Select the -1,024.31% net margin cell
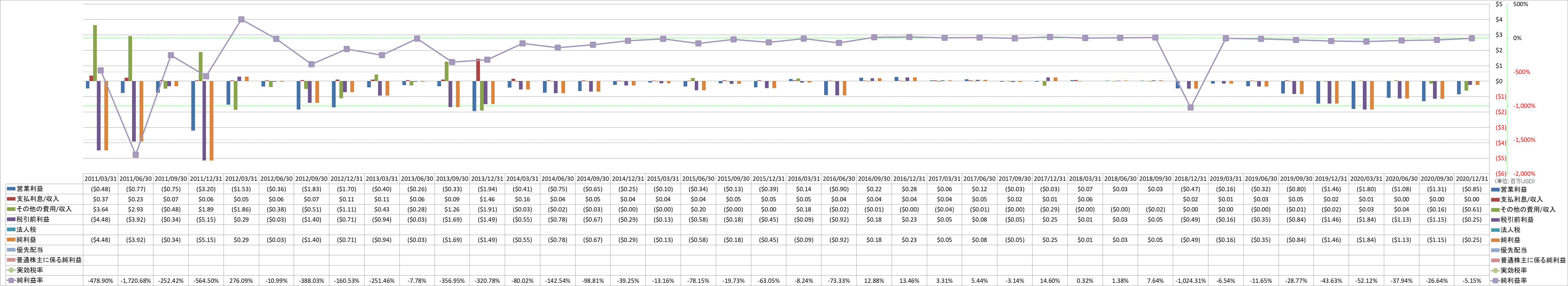This screenshot has width=1568, height=286. pos(1191,281)
